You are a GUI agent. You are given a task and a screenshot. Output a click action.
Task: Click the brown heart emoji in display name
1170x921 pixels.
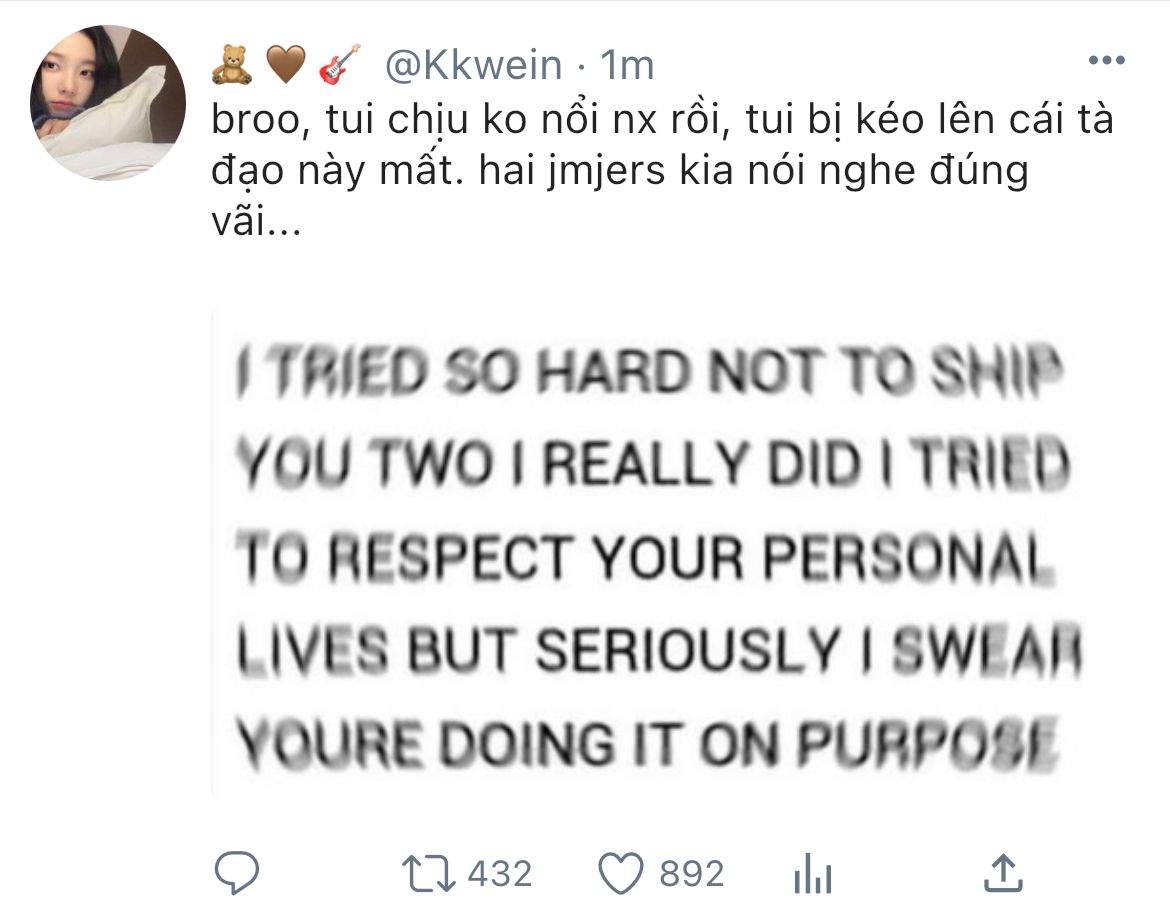point(286,64)
